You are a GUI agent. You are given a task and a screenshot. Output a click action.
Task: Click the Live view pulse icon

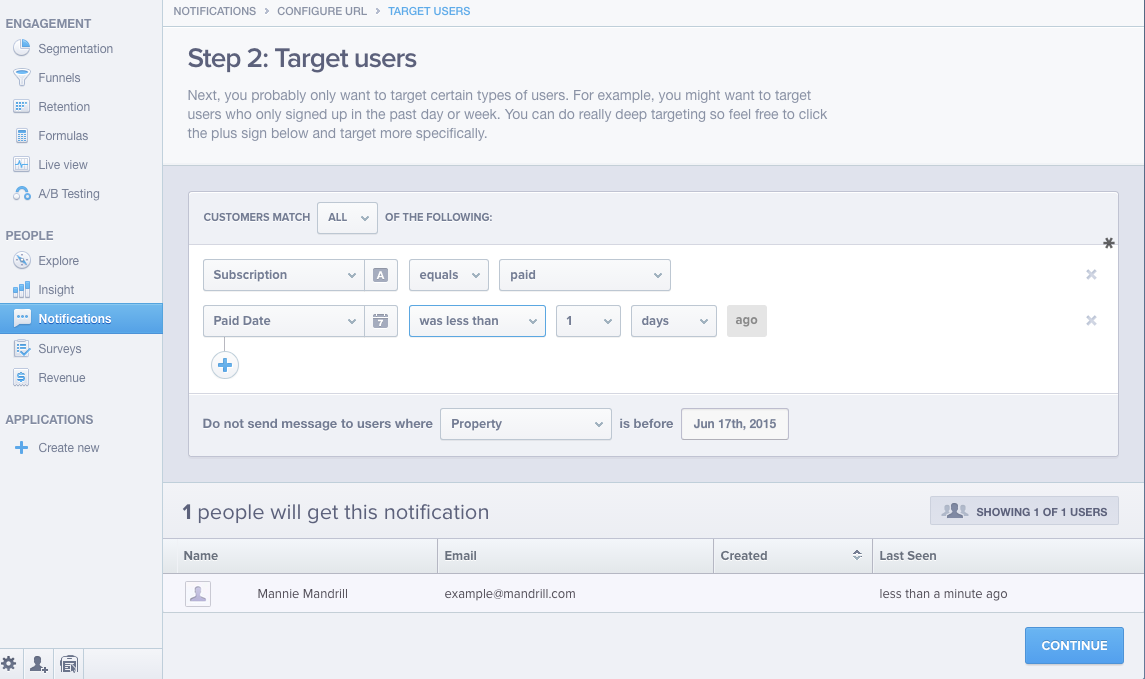(x=22, y=165)
